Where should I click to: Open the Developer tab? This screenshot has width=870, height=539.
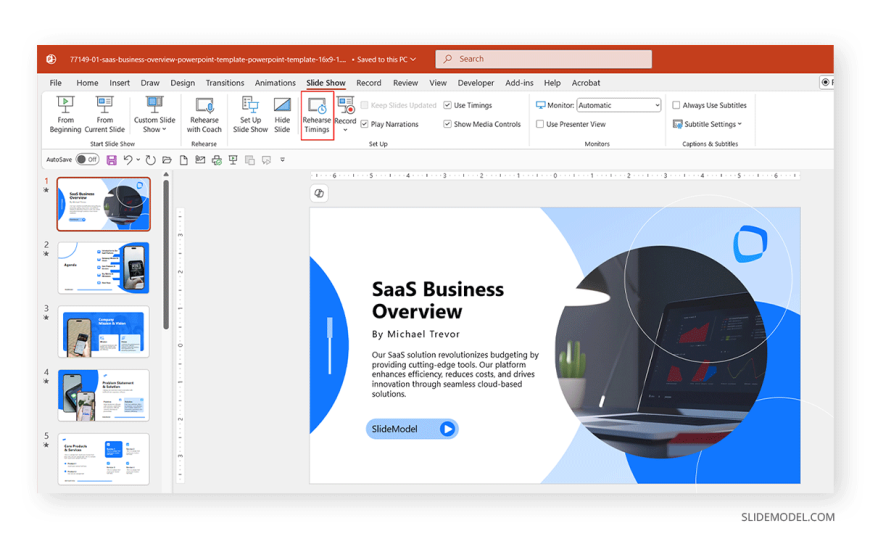[476, 83]
